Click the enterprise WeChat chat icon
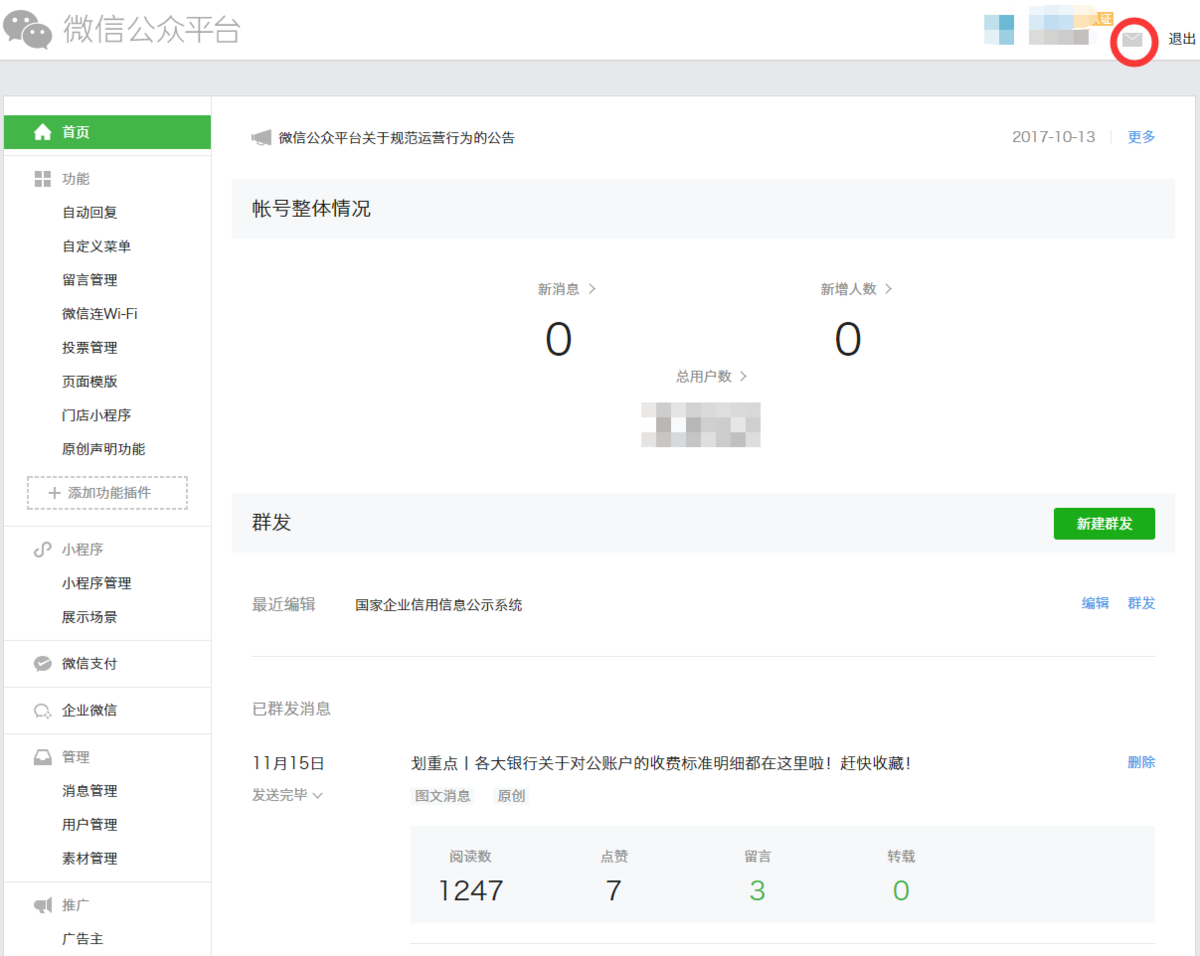This screenshot has width=1200, height=956. click(x=43, y=711)
